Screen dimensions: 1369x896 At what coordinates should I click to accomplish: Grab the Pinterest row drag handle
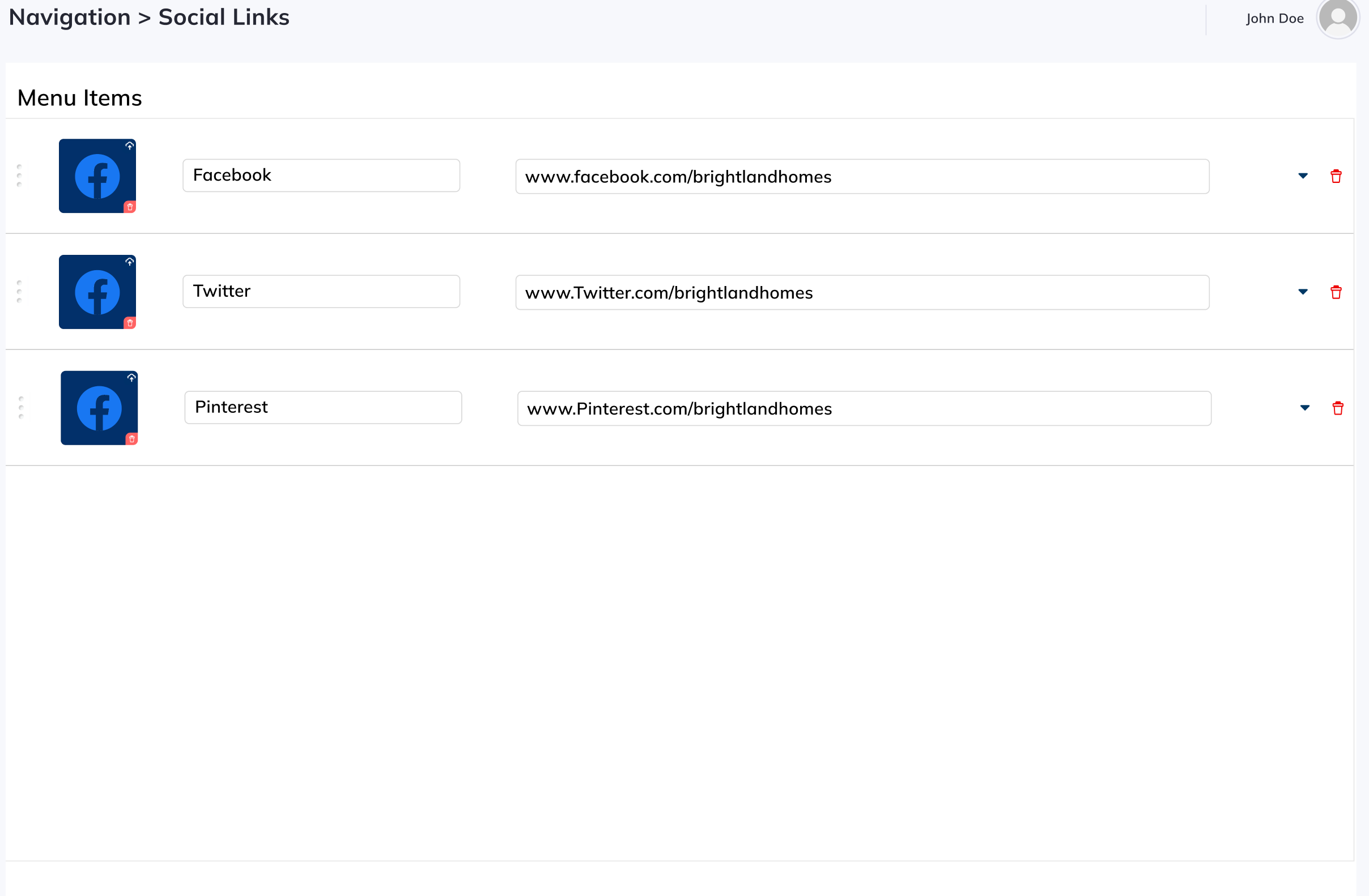(22, 408)
